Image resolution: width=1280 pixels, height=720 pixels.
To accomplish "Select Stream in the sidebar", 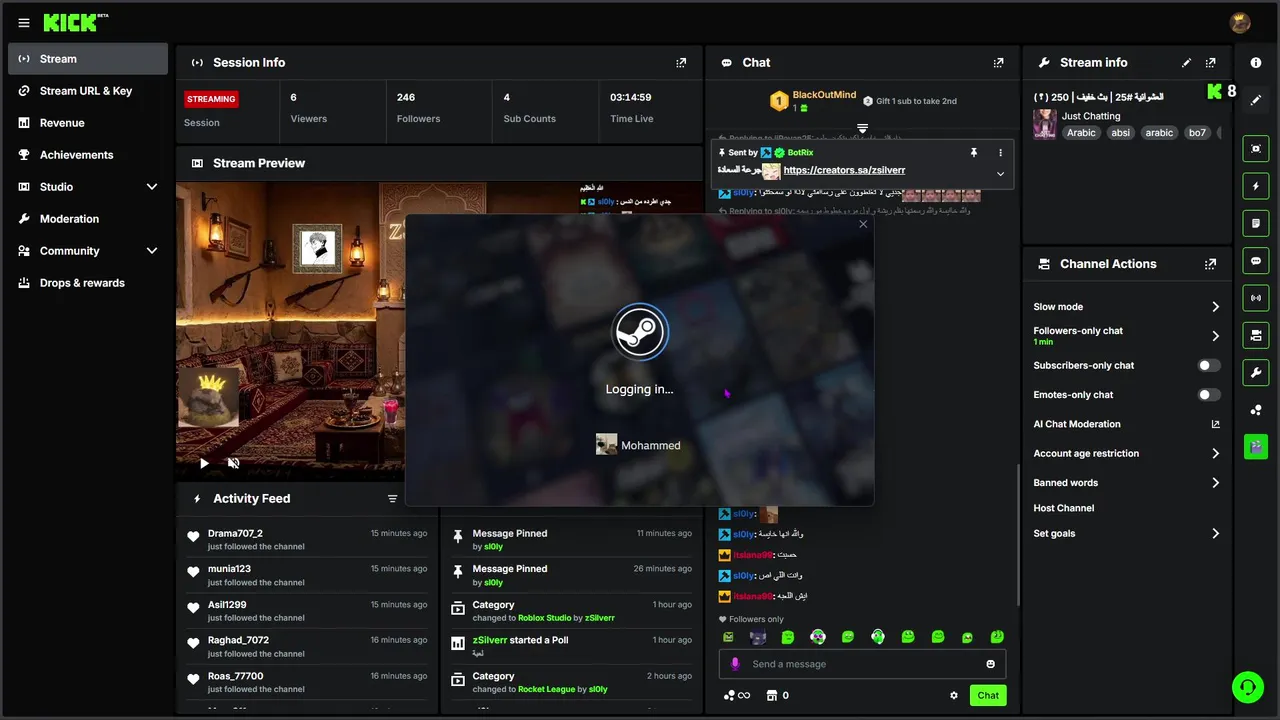I will (88, 59).
